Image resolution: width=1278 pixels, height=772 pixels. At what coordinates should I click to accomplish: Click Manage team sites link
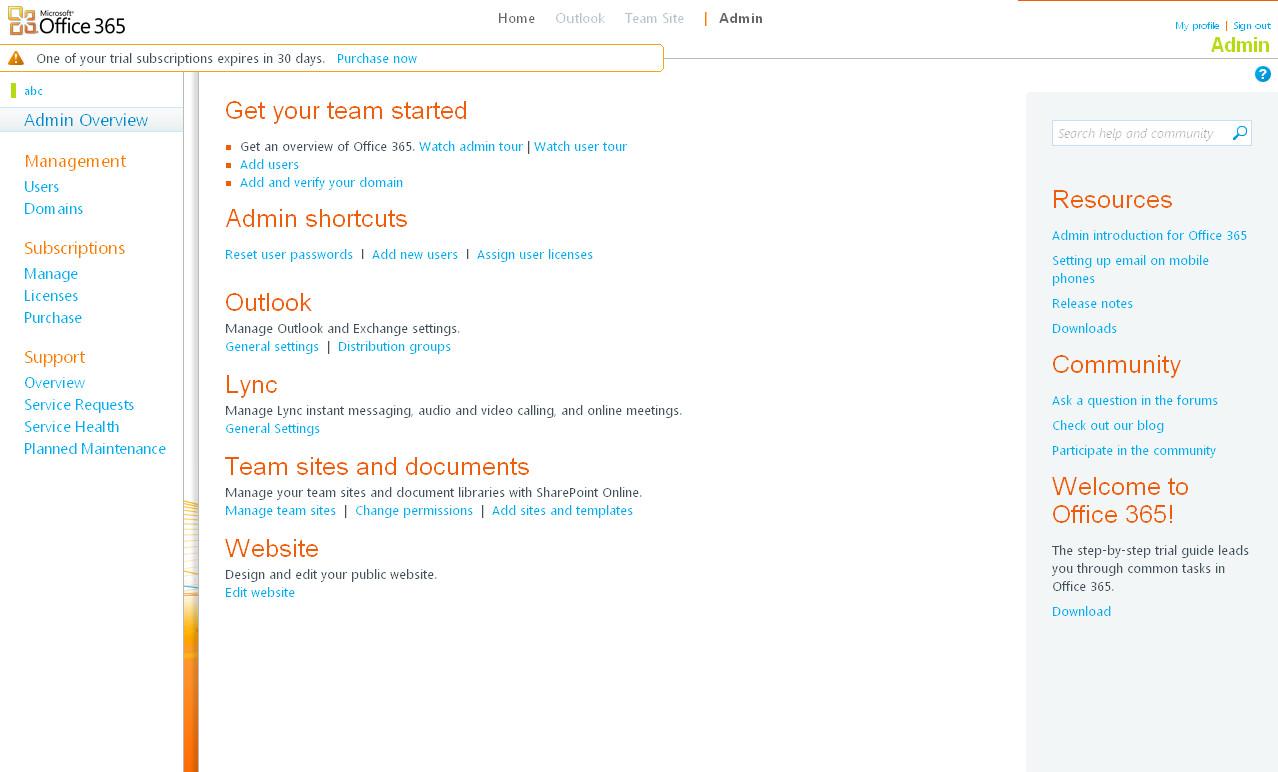click(x=280, y=510)
